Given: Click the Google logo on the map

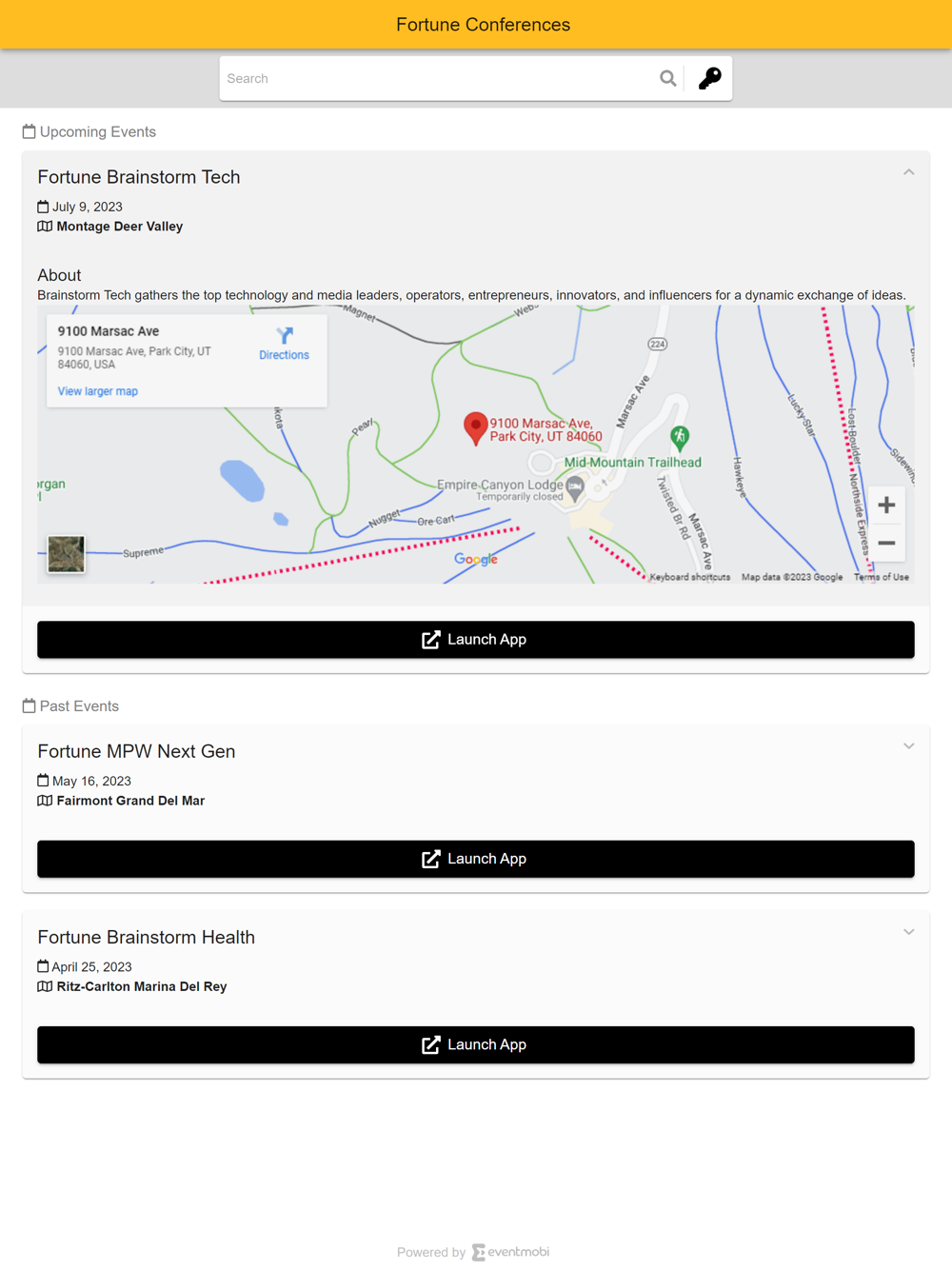Looking at the screenshot, I should point(476,560).
